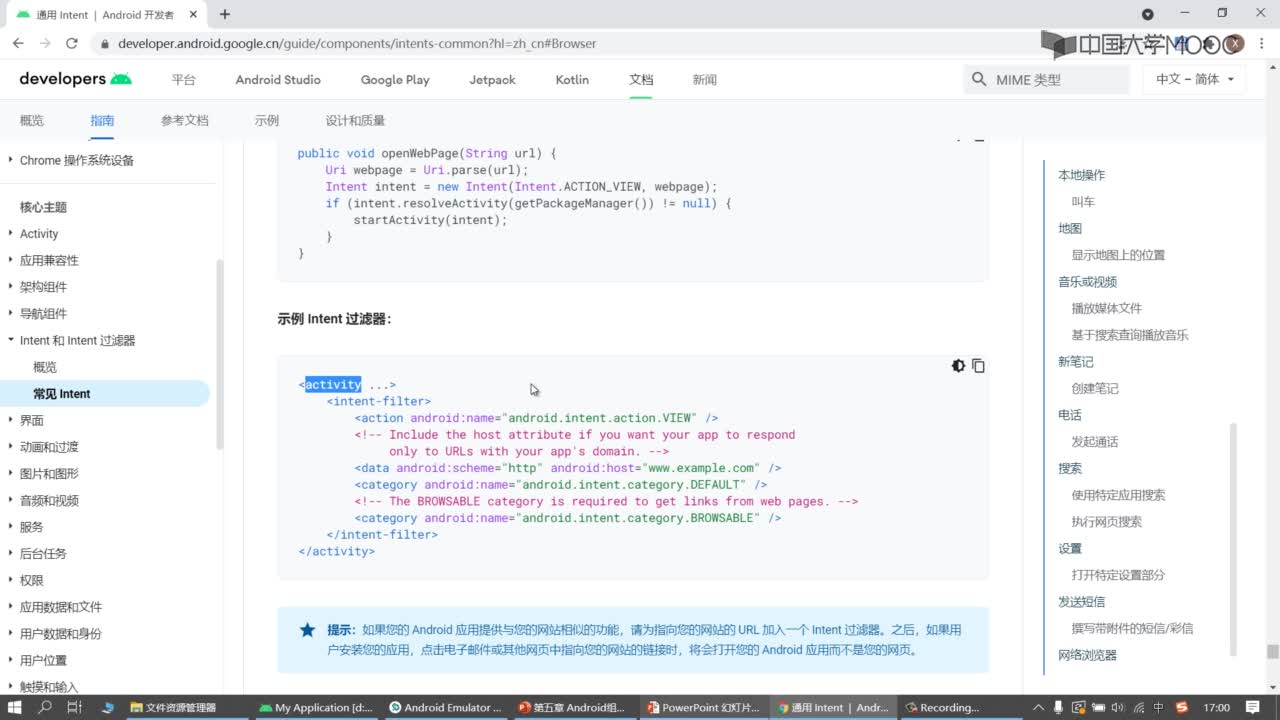
Task: Toggle dark theme on the code snippet
Action: [x=958, y=366]
